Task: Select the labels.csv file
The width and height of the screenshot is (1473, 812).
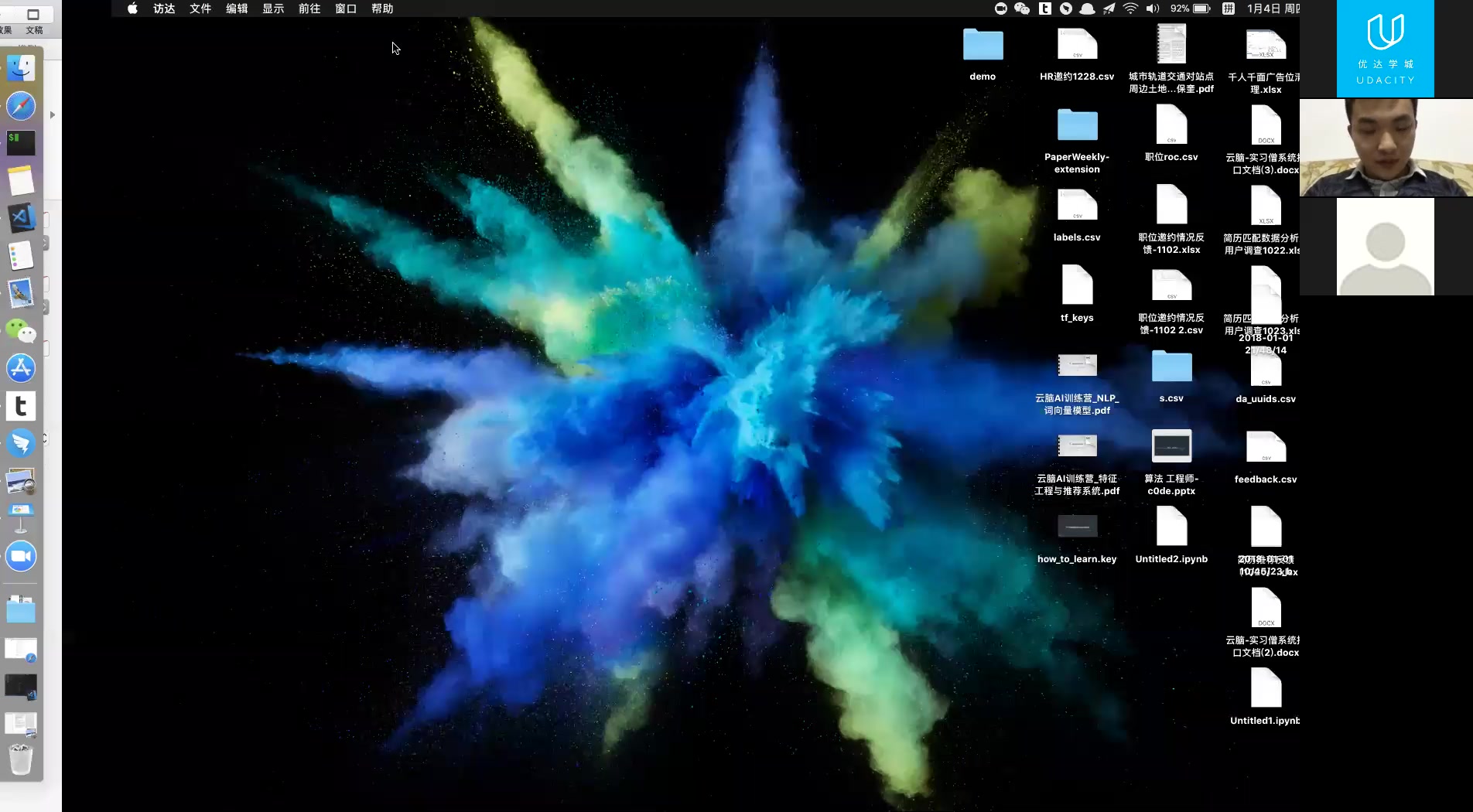Action: pyautogui.click(x=1077, y=206)
